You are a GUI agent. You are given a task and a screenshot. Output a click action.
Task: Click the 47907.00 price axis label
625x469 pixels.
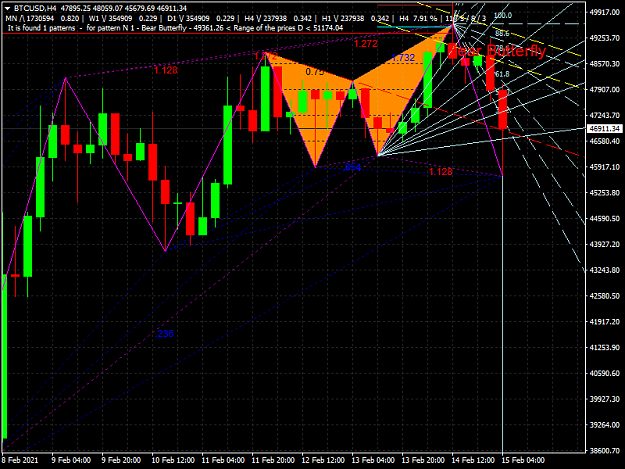click(x=605, y=90)
